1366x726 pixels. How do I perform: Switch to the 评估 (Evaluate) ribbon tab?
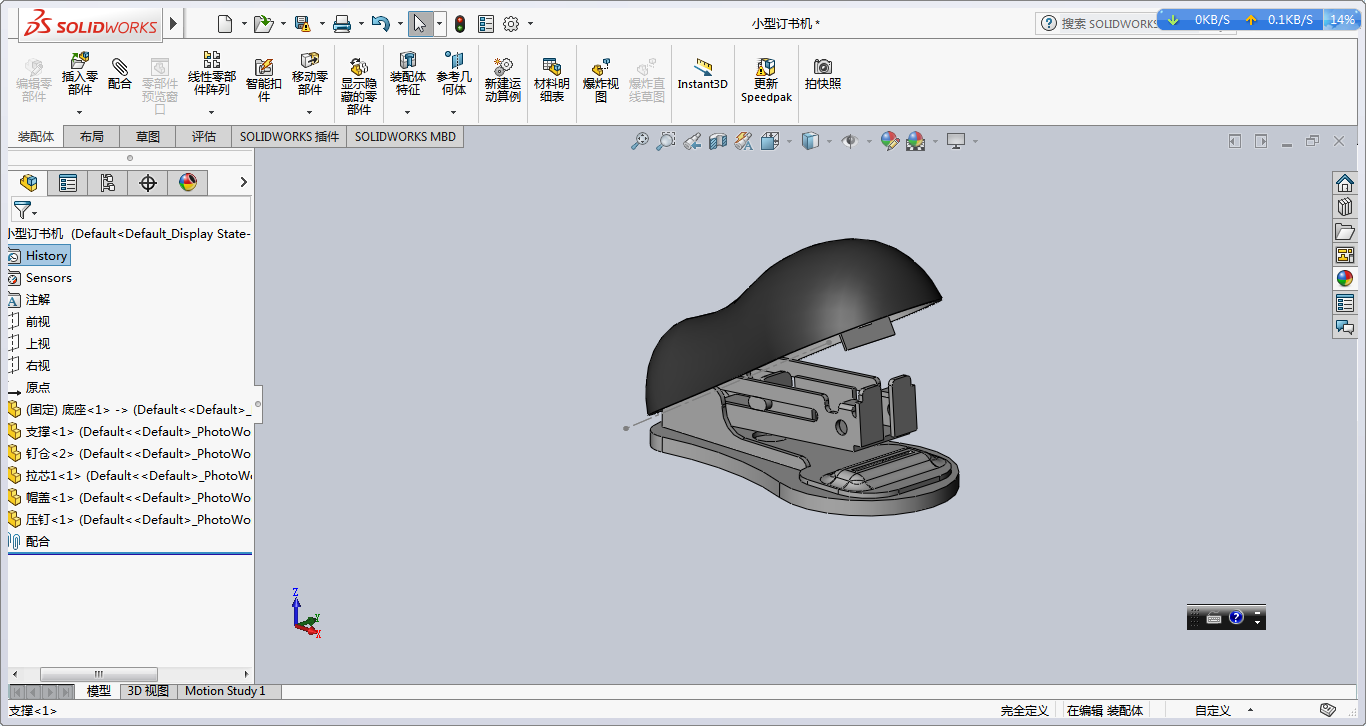point(204,137)
